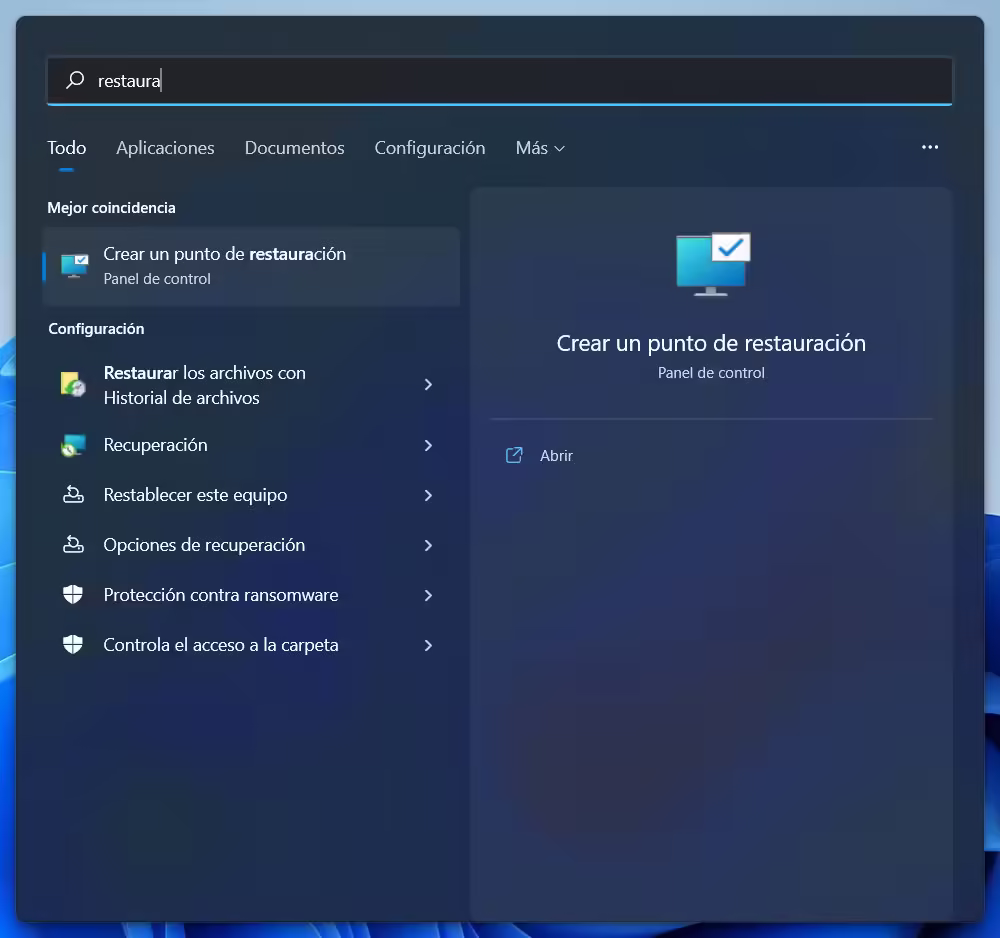Switch to Aplicaciones tab
The image size is (1000, 938).
(165, 148)
